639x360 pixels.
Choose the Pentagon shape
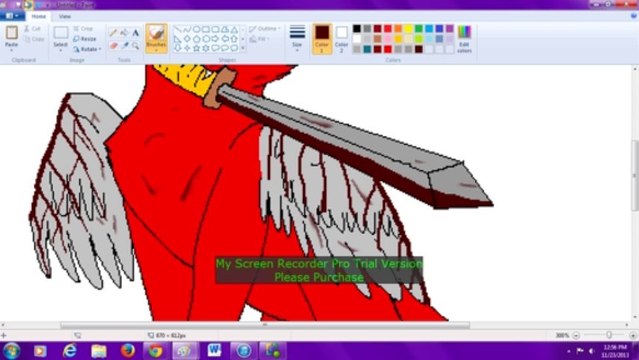pos(196,39)
